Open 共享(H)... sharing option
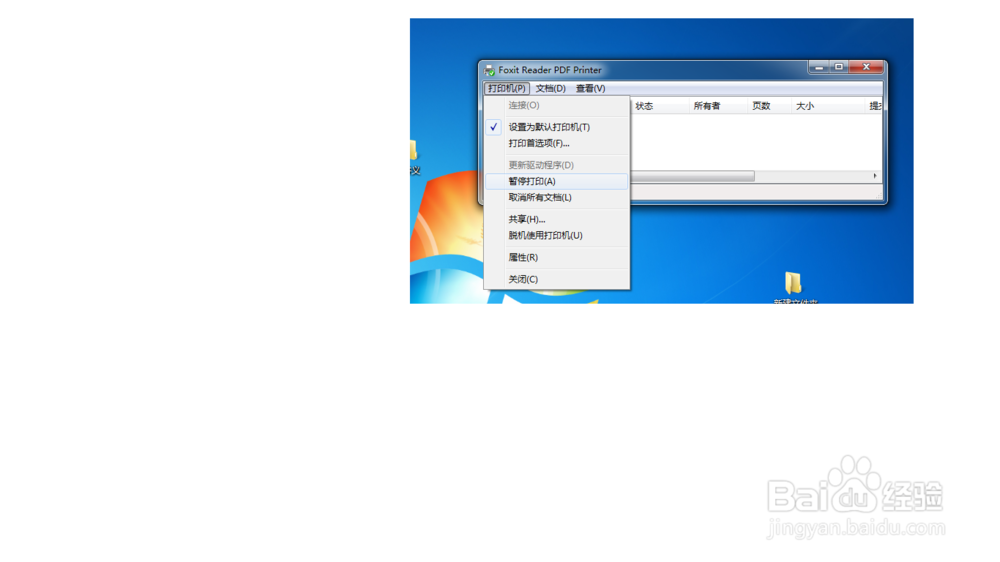Image resolution: width=1000 pixels, height=562 pixels. (557, 219)
